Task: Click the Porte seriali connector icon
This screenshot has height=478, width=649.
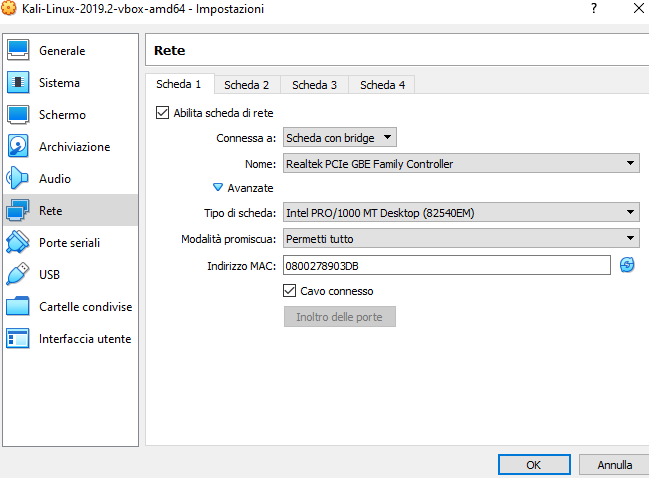Action: tap(18, 242)
